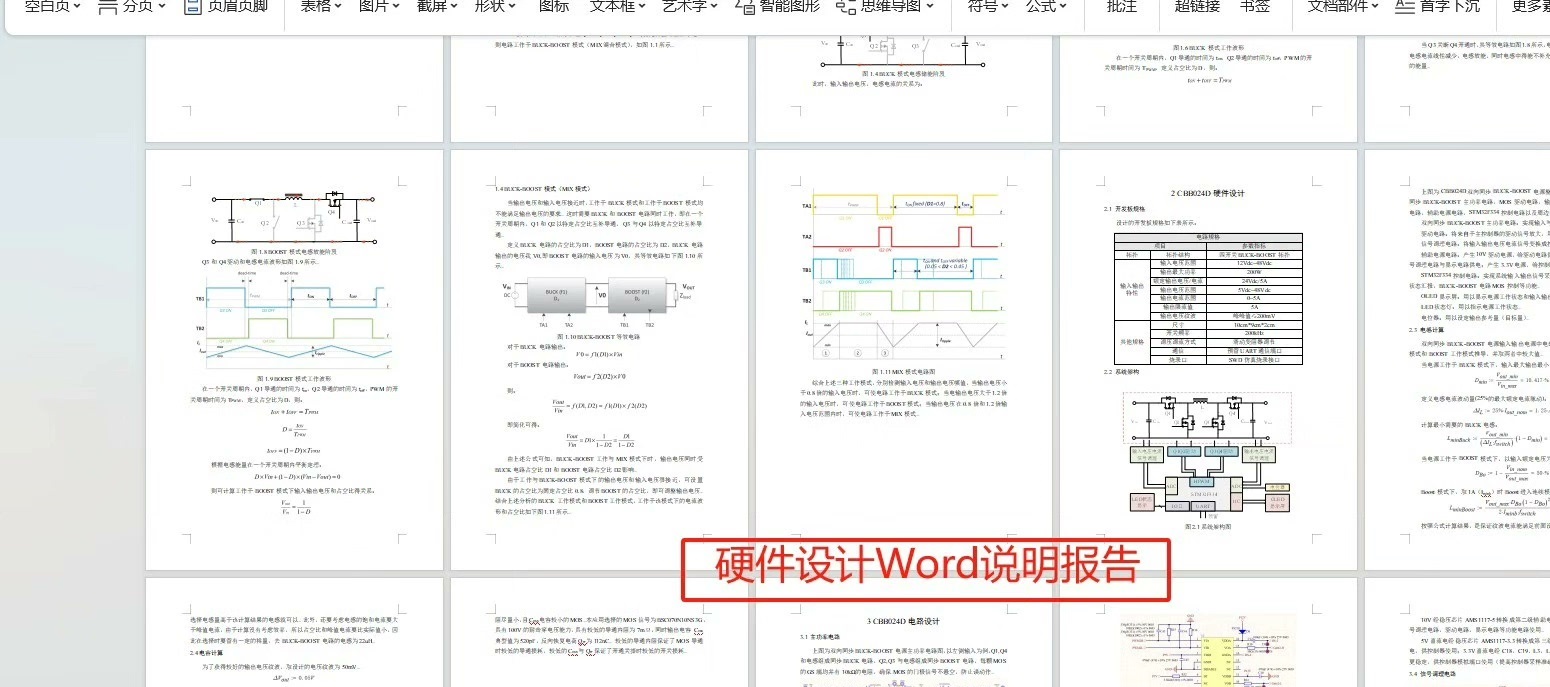The image size is (1550, 687).
Task: Click the caption 图 1.10 BUCK-BOOST 等效电路
Action: click(599, 337)
